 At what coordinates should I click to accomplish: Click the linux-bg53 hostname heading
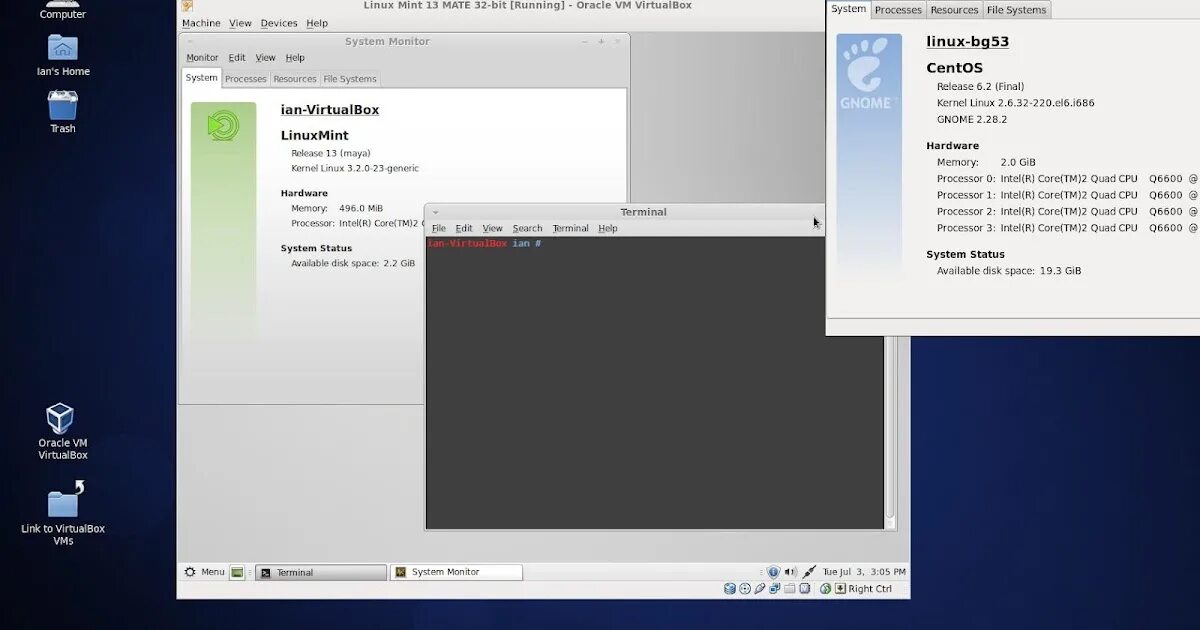coord(967,42)
